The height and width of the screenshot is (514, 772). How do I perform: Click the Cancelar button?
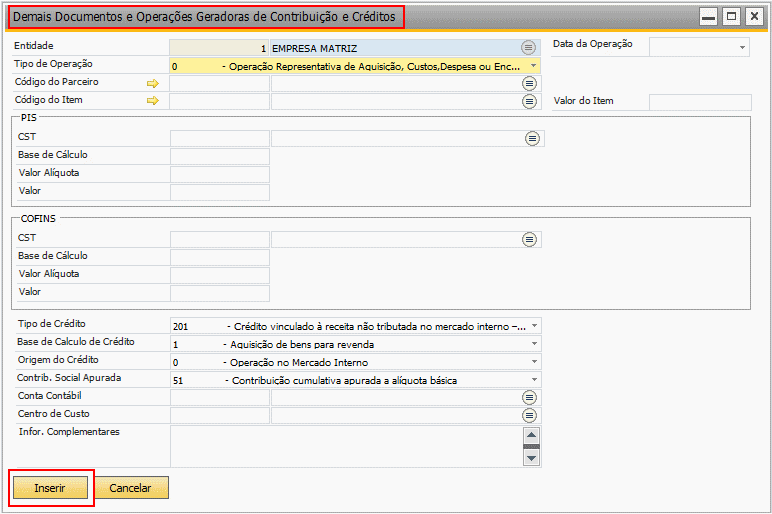coord(131,487)
